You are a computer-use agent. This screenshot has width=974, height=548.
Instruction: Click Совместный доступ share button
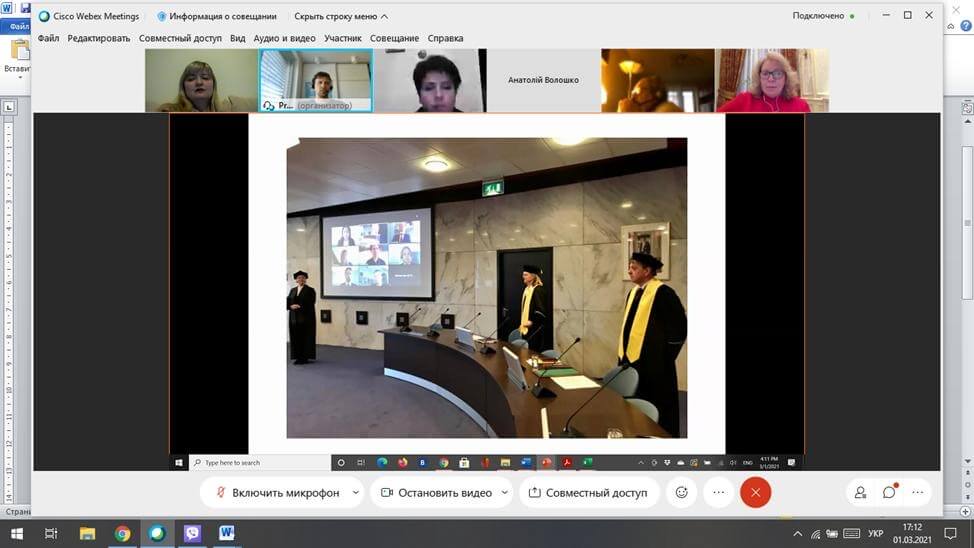click(589, 492)
